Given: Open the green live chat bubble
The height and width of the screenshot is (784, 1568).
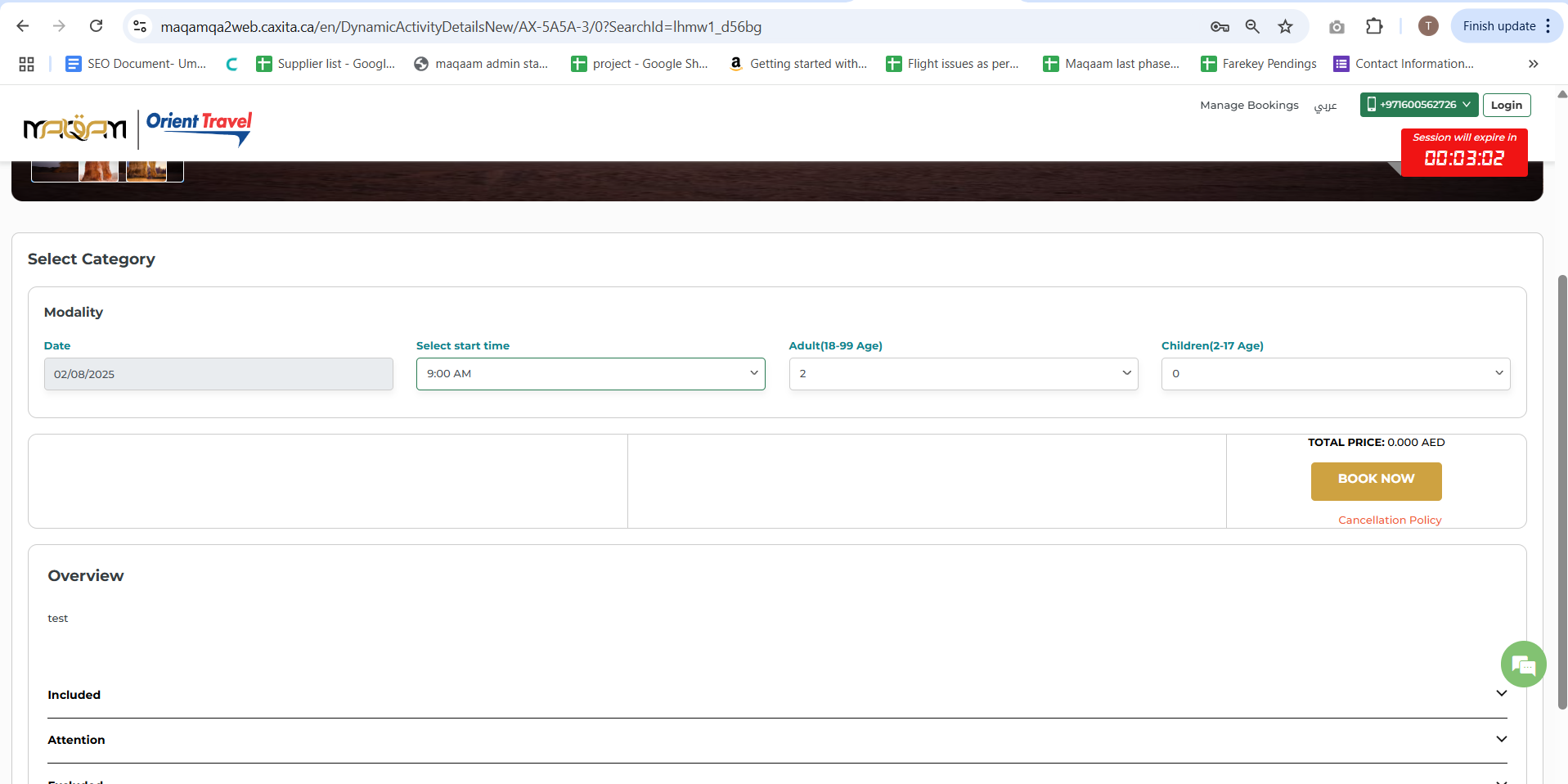Looking at the screenshot, I should (1523, 664).
